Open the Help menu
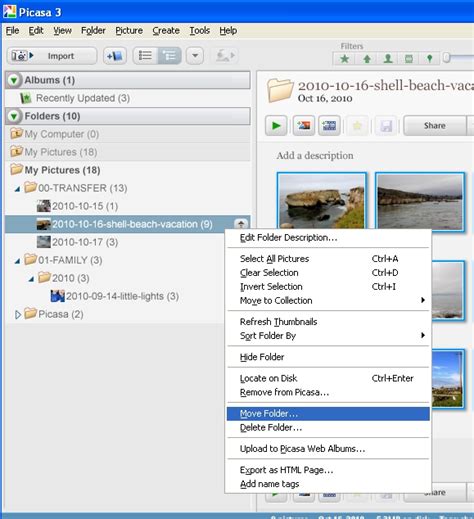This screenshot has width=474, height=519. point(228,30)
